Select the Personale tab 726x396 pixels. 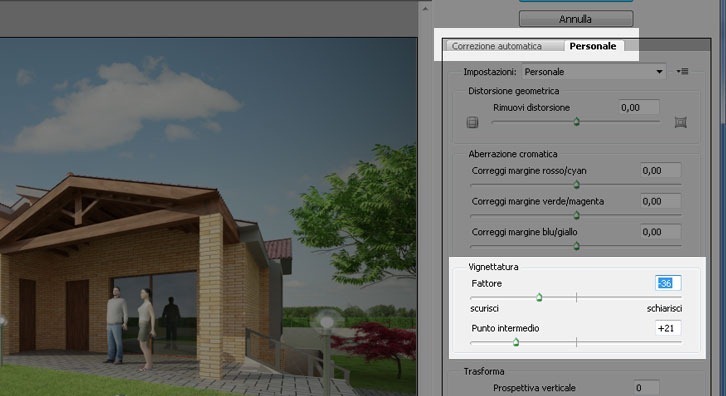click(x=593, y=46)
